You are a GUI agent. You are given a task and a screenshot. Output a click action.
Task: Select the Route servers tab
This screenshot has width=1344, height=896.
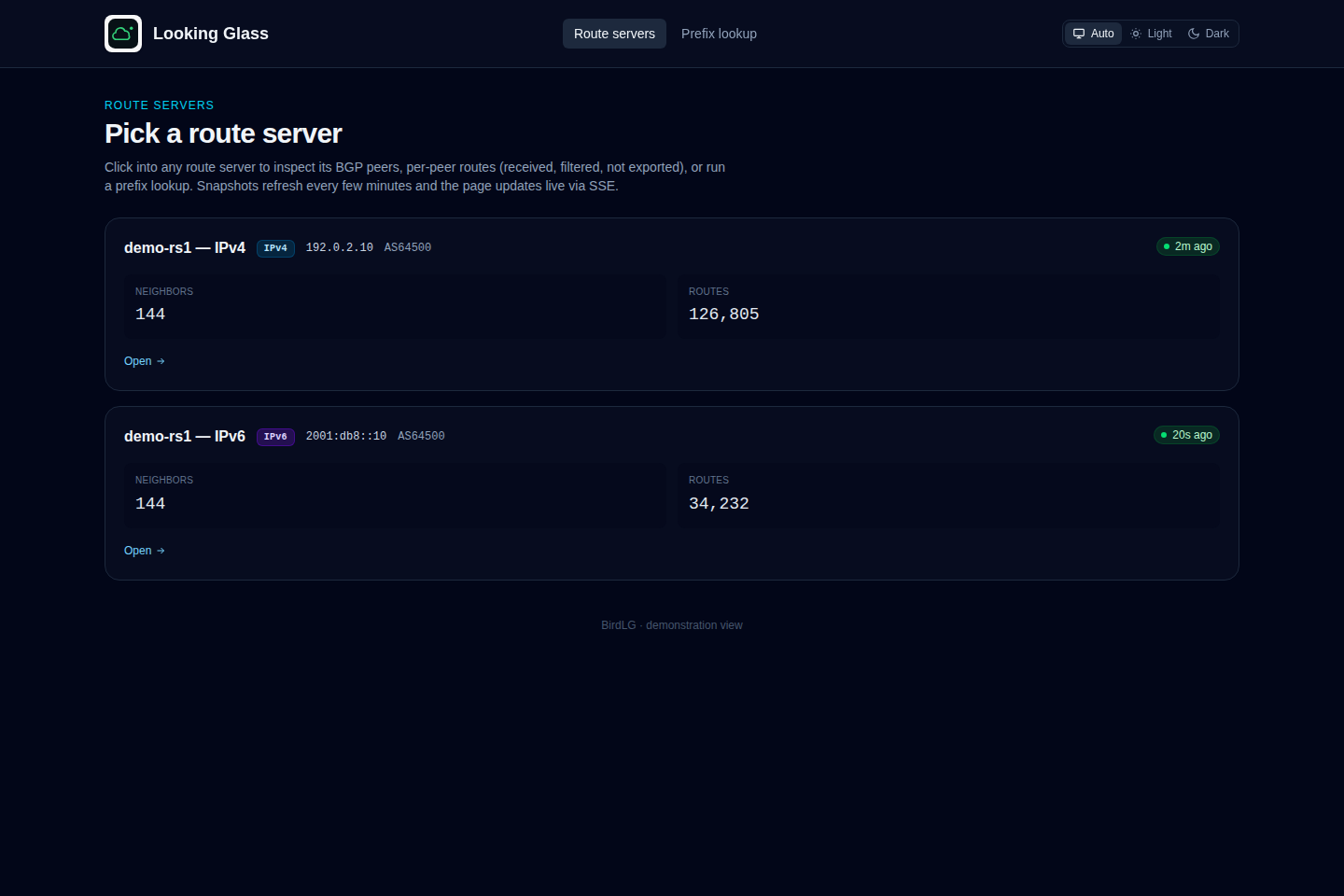(x=614, y=34)
